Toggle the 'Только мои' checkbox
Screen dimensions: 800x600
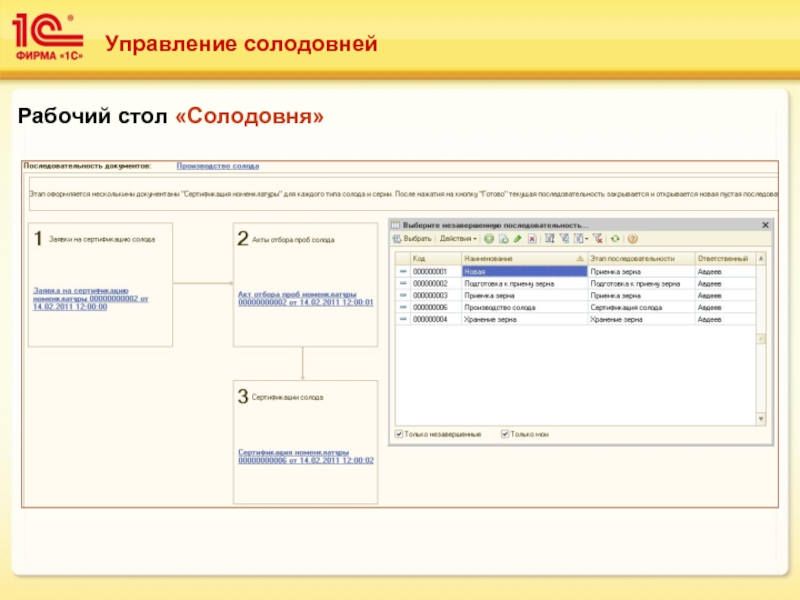point(506,434)
